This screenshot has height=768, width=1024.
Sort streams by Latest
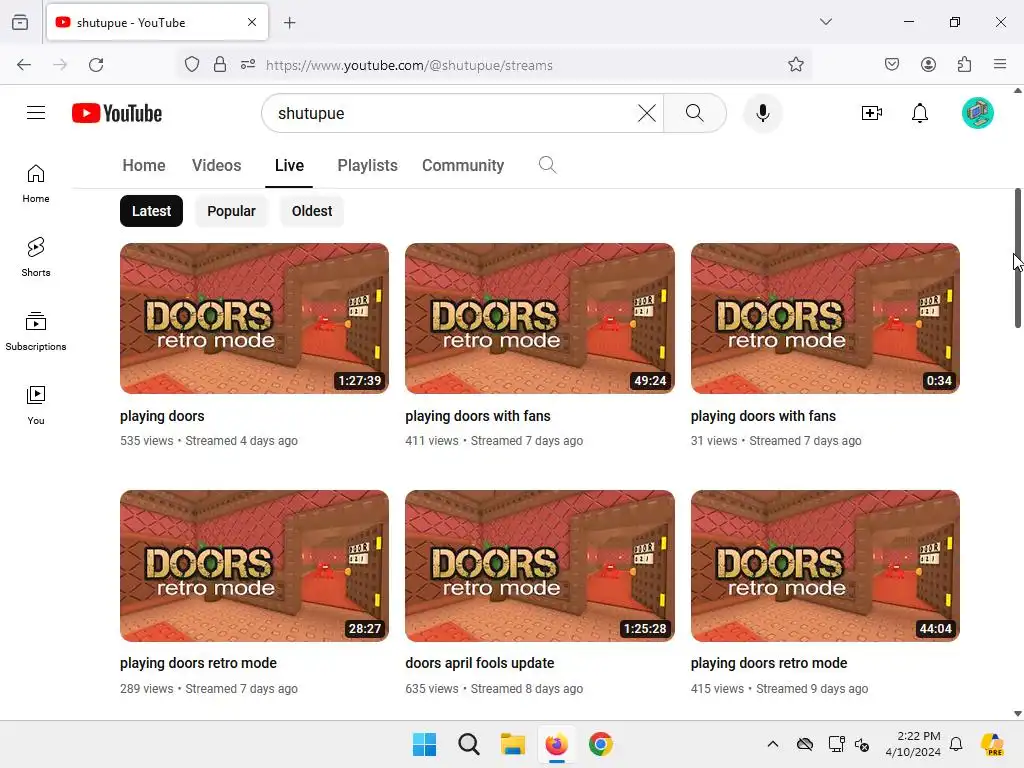(152, 211)
